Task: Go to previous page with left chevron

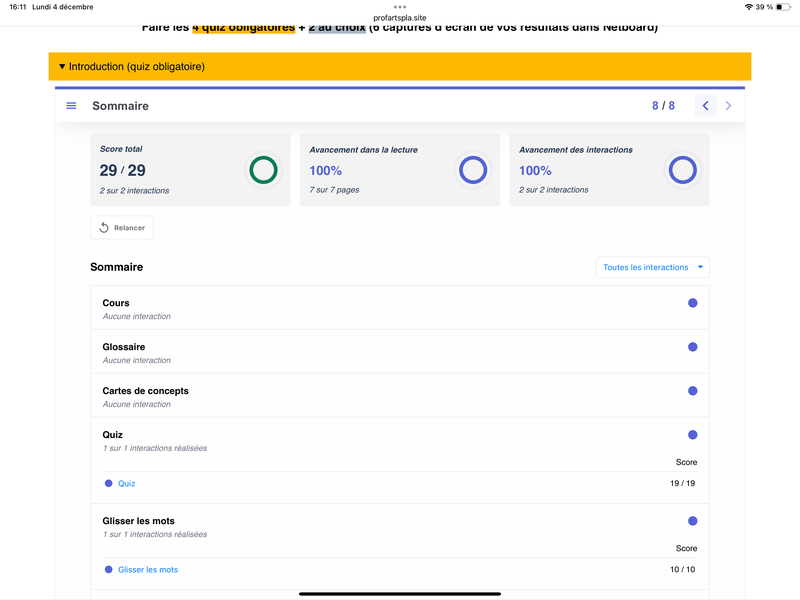Action: click(x=705, y=106)
